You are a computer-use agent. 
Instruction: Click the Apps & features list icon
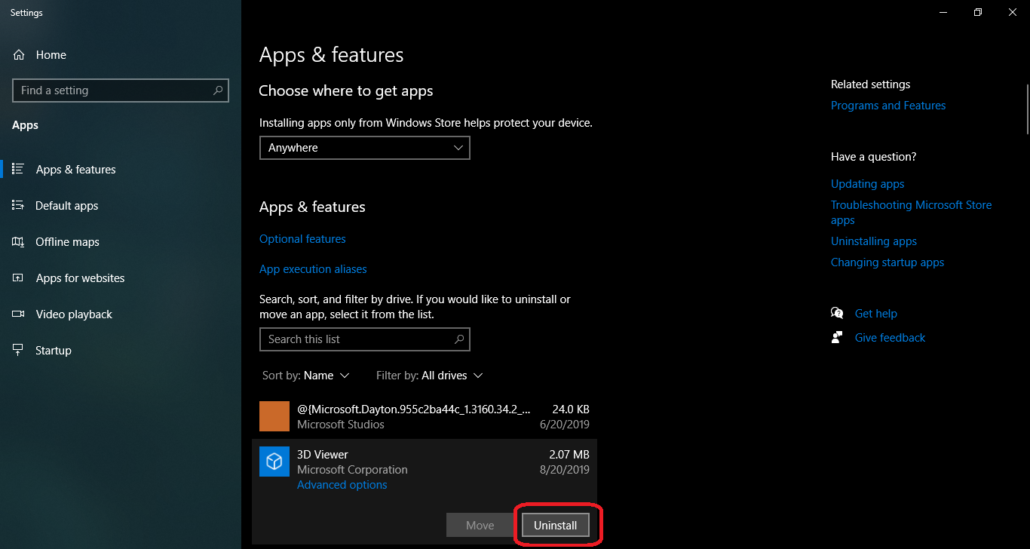pos(18,169)
